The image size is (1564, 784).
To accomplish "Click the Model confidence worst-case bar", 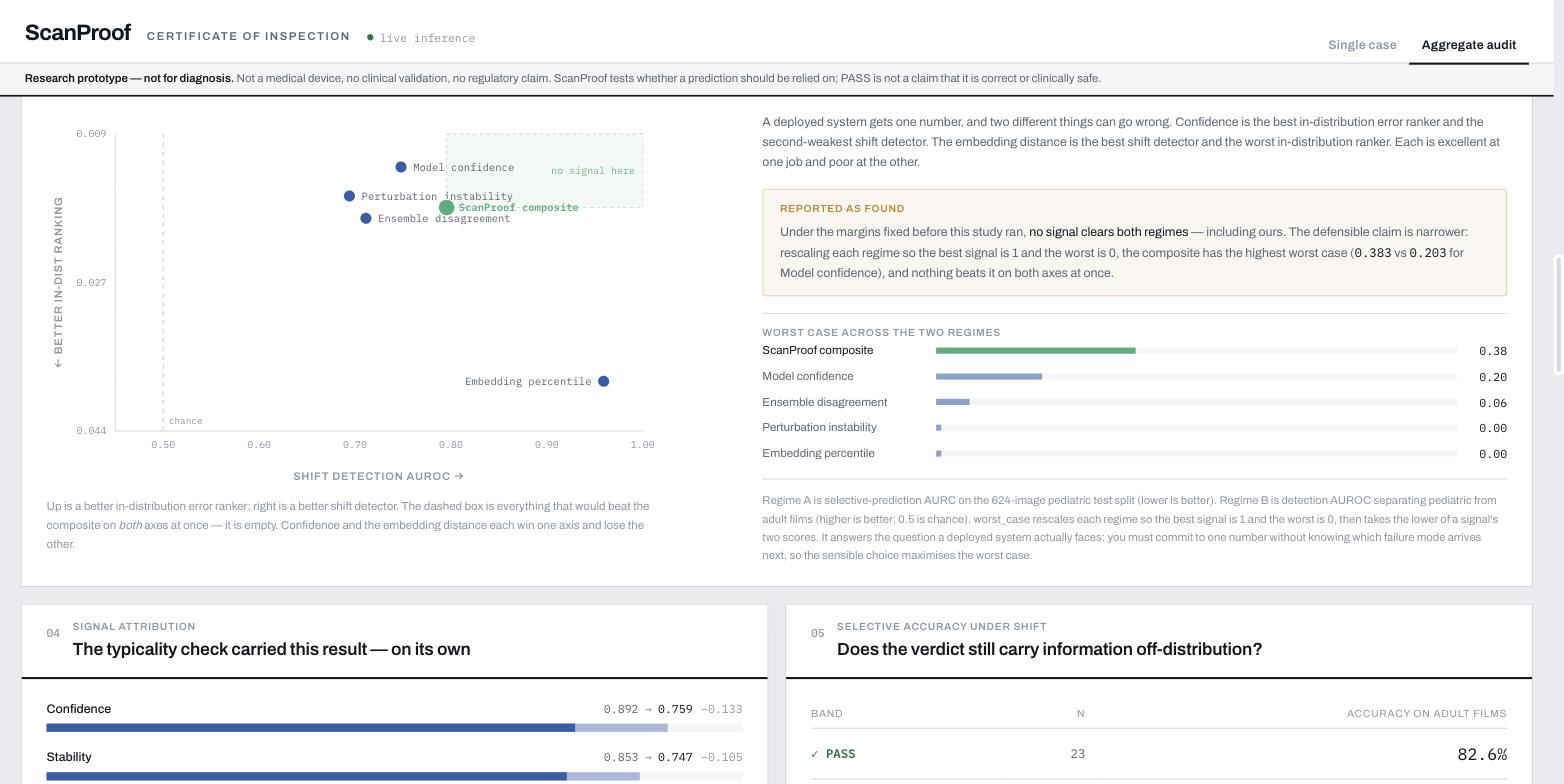I will pos(1196,377).
